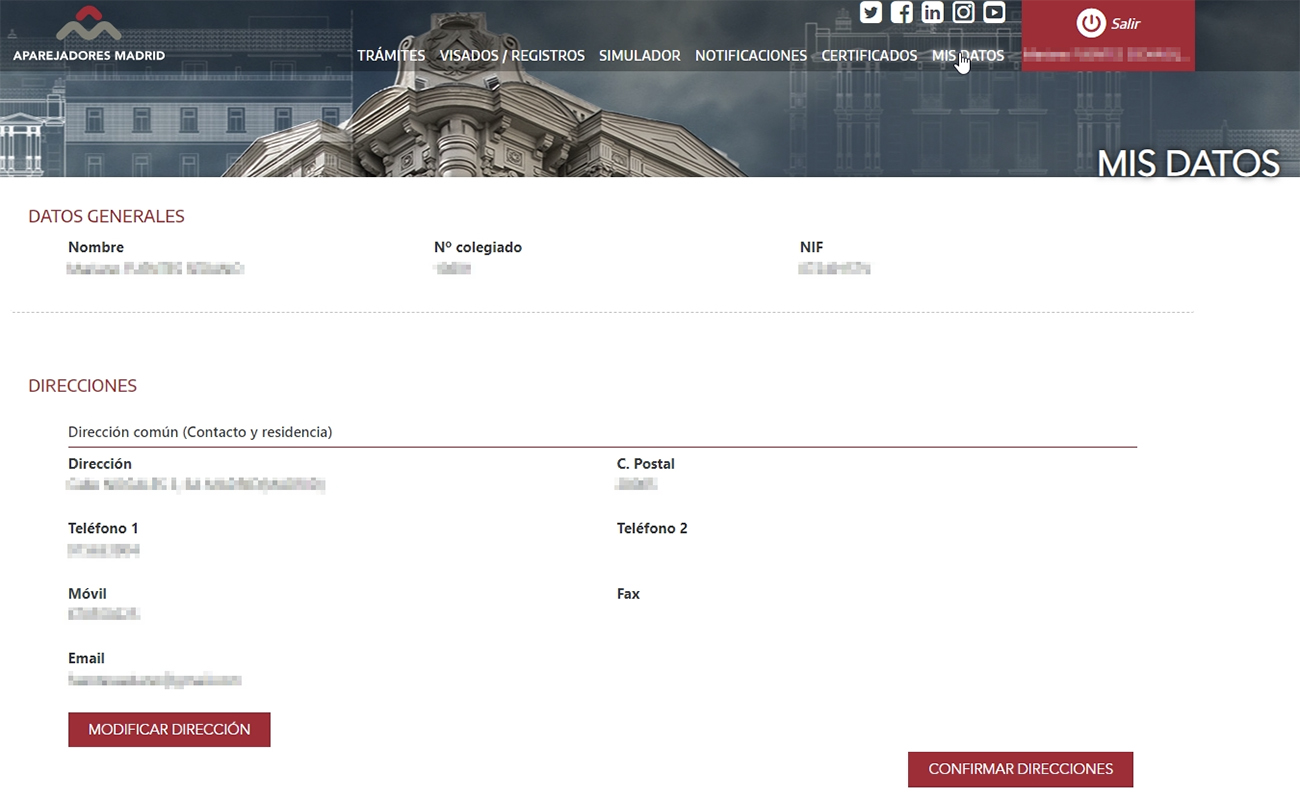The image size is (1300, 799).
Task: Open the LinkedIn social icon
Action: point(932,13)
